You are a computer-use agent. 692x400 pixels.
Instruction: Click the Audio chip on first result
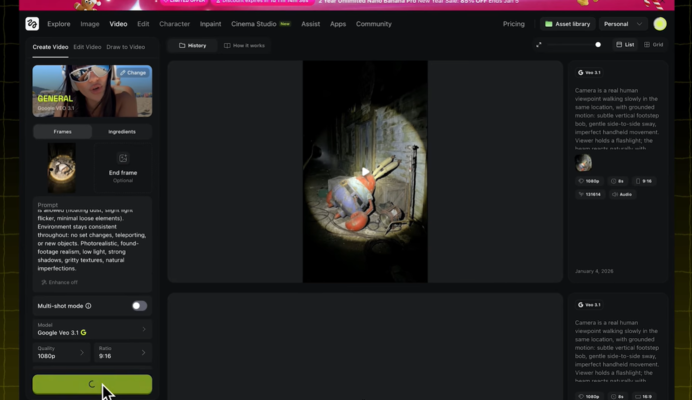tap(622, 194)
